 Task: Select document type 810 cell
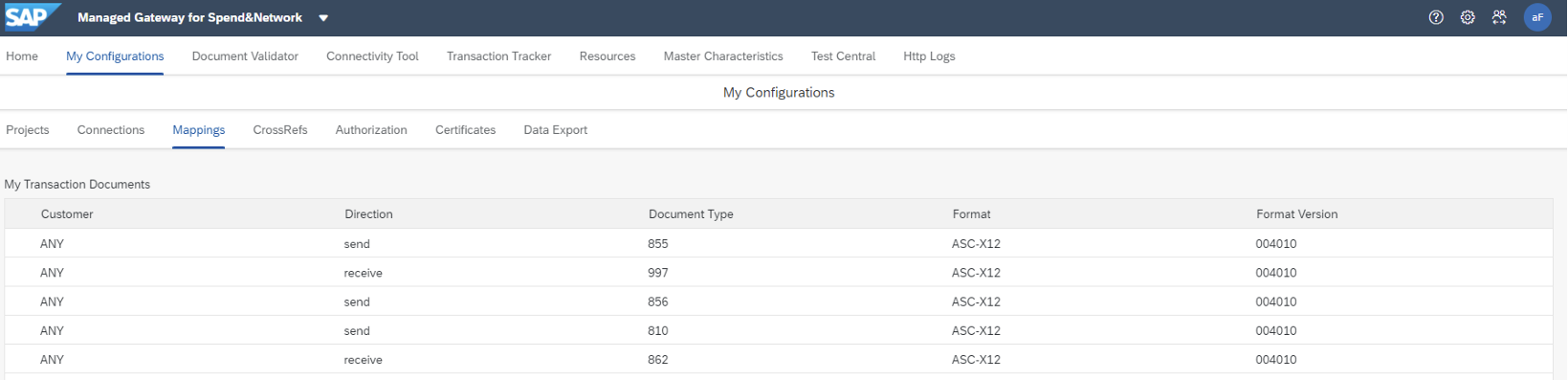pyautogui.click(x=658, y=331)
